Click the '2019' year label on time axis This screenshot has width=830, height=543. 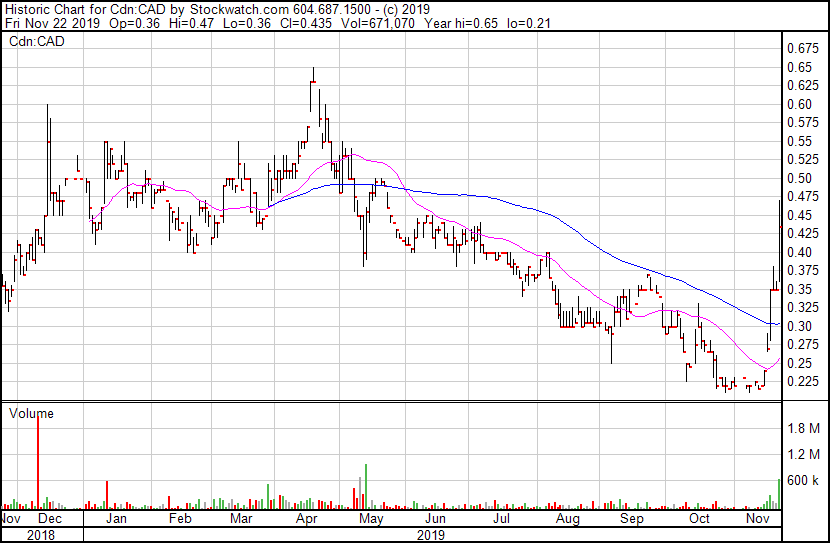[431, 535]
